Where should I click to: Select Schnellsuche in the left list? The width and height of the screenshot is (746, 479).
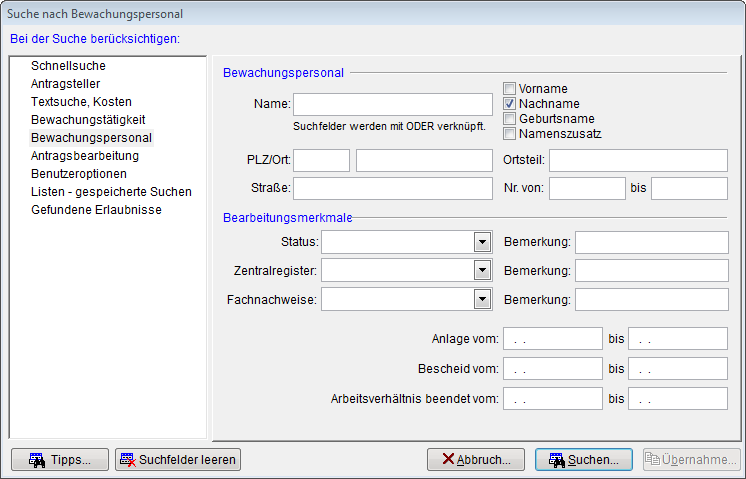coord(68,66)
